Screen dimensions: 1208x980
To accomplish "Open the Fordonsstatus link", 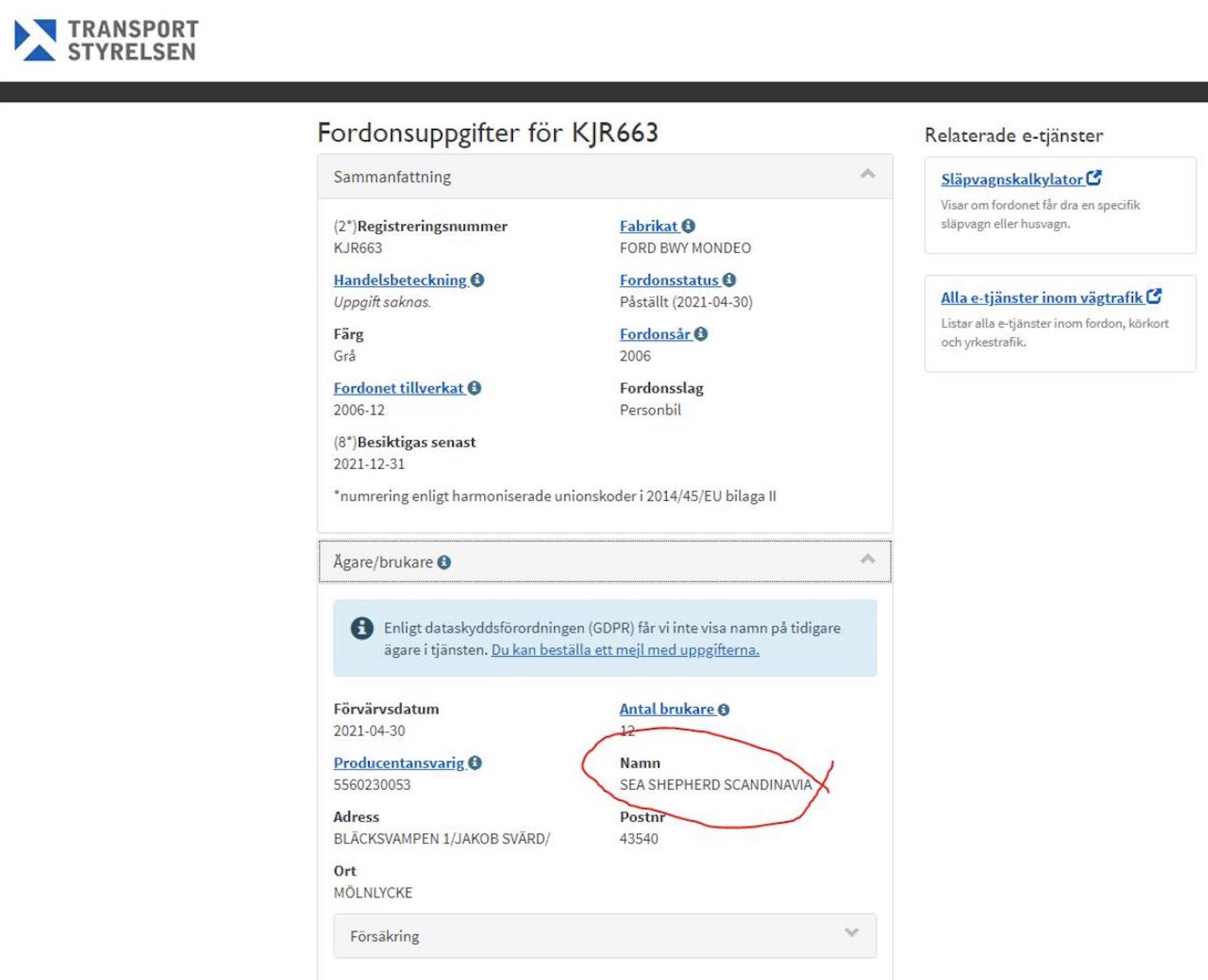I will [x=669, y=280].
